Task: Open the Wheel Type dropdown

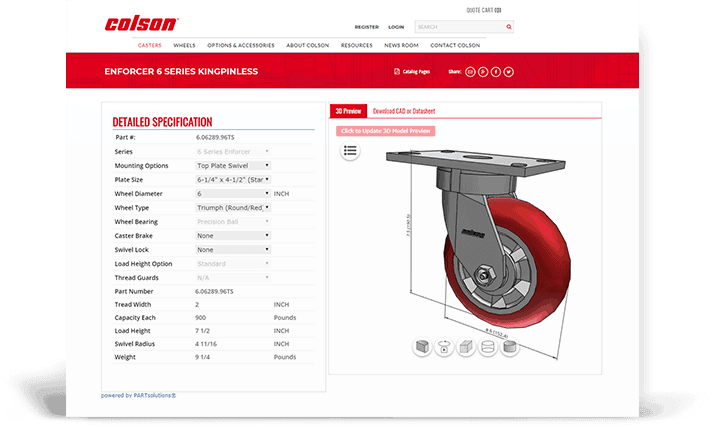Action: tap(233, 208)
